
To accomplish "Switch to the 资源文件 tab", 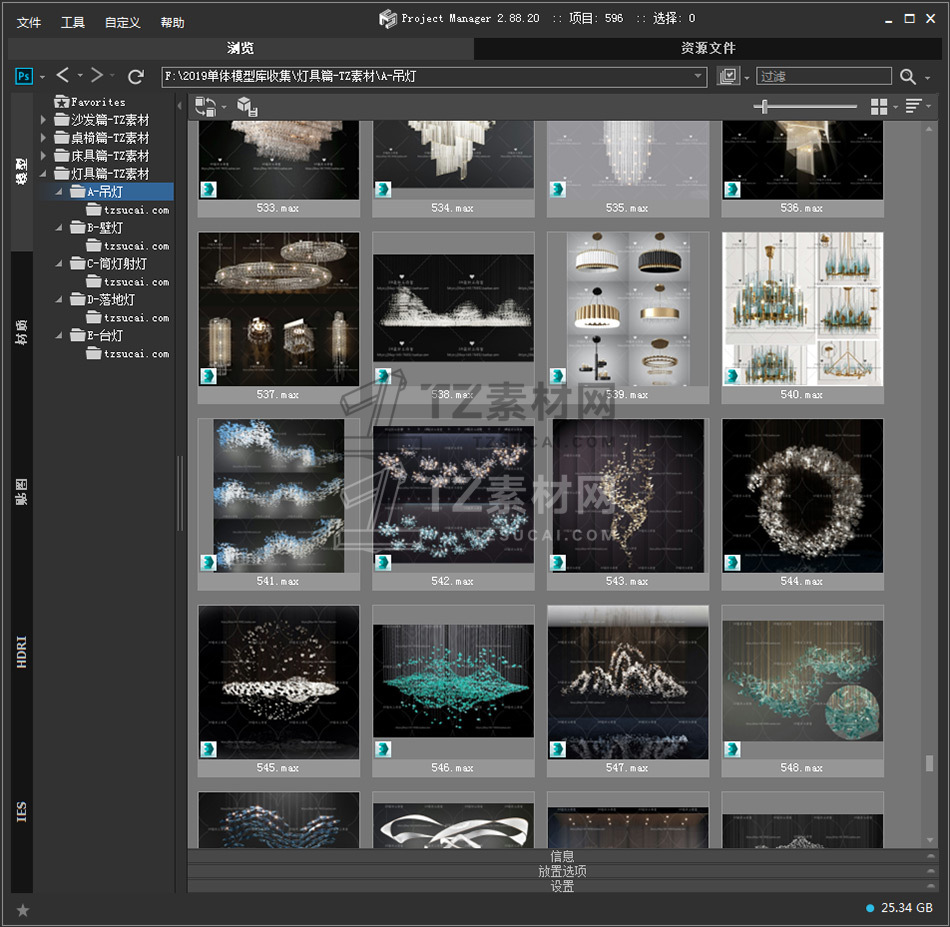I will pos(708,48).
